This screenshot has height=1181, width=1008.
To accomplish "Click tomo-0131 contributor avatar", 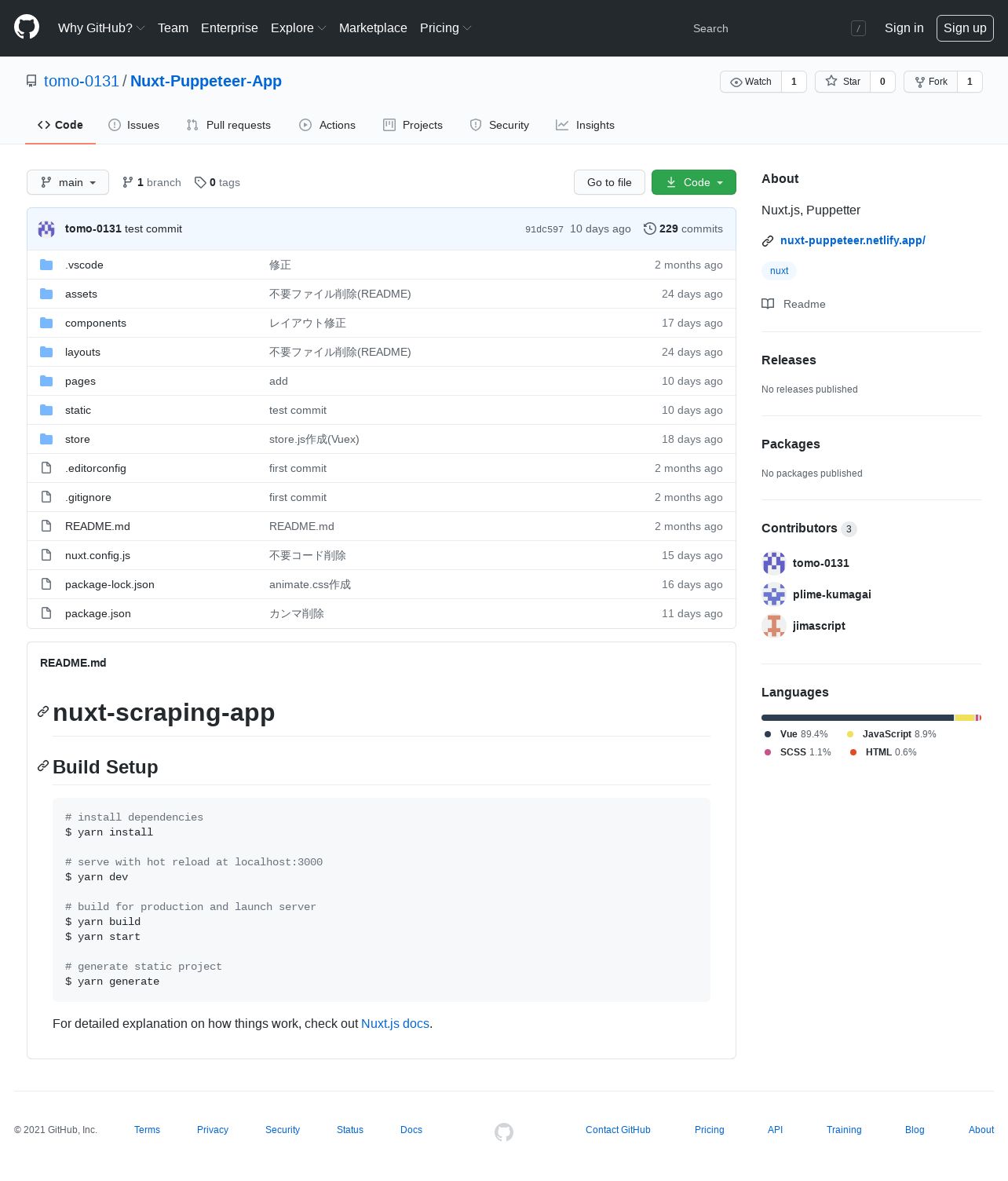I will coord(774,563).
